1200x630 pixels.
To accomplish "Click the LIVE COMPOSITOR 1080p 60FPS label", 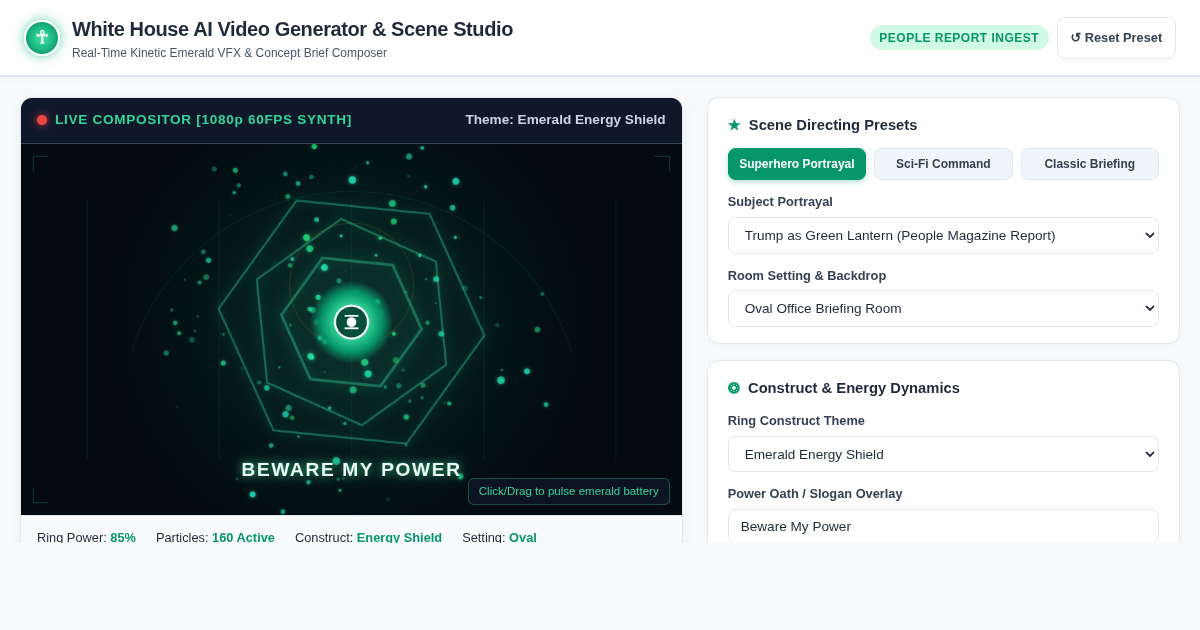I will point(203,120).
